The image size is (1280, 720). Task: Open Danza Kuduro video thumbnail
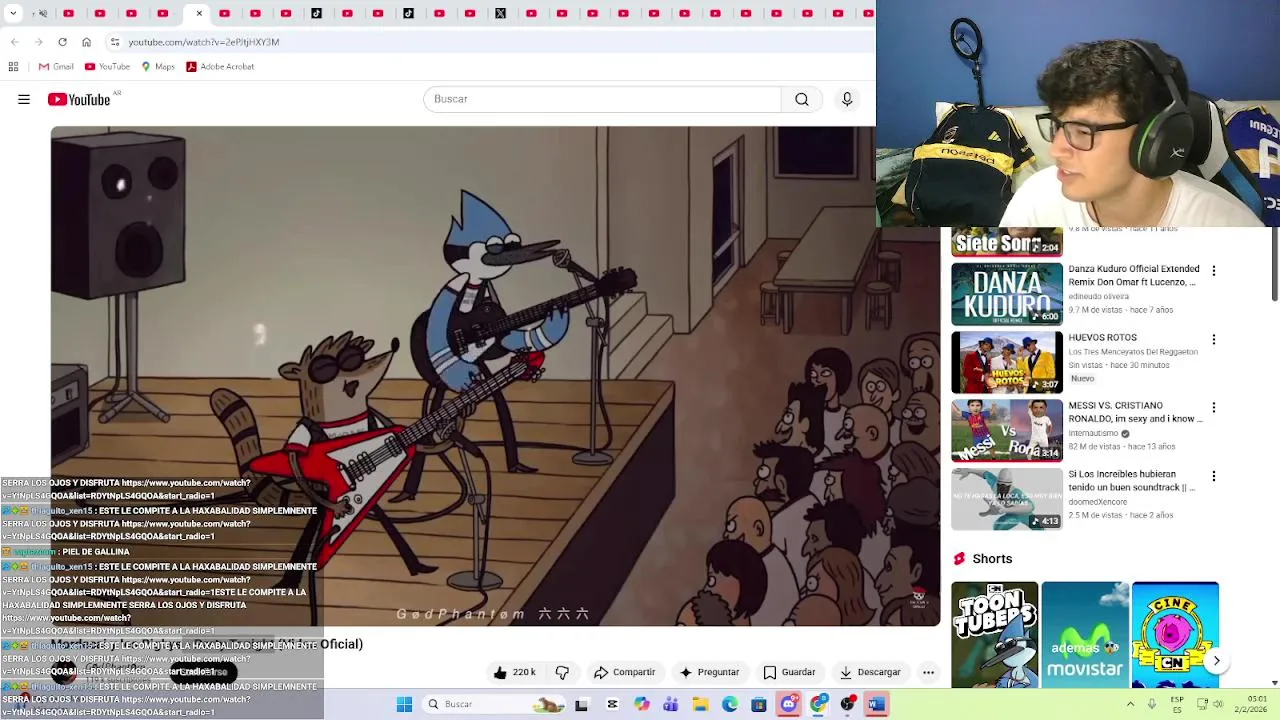coord(1007,294)
